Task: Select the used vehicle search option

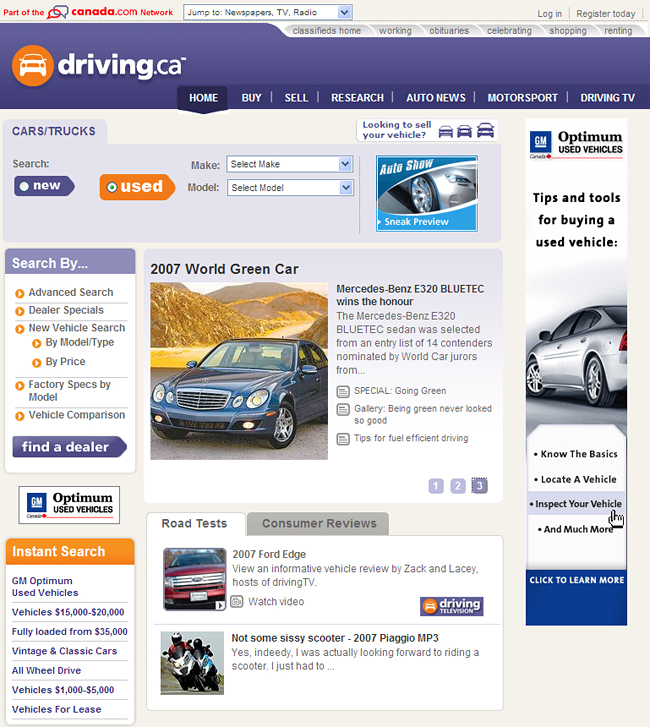Action: pyautogui.click(x=135, y=187)
